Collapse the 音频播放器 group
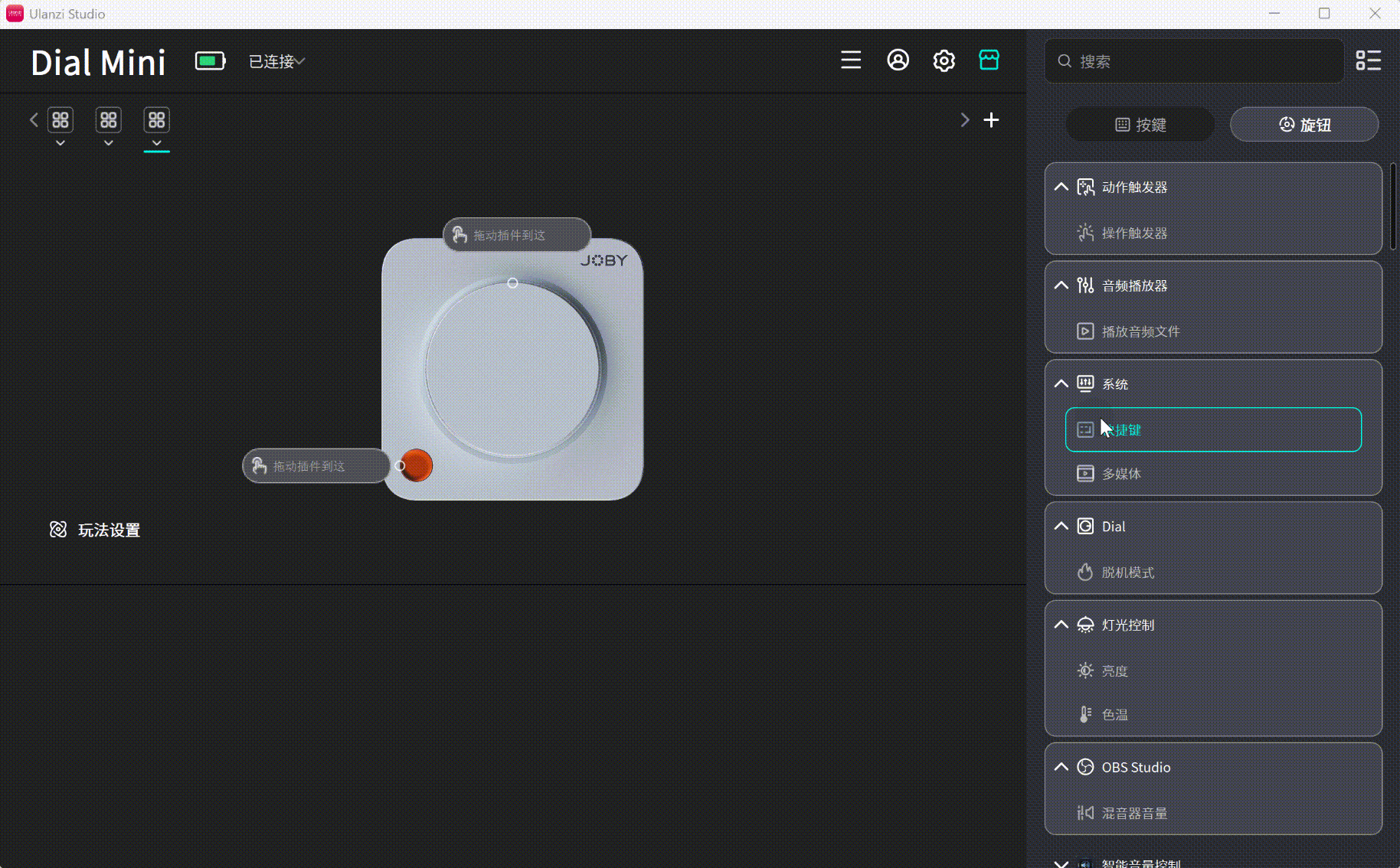This screenshot has width=1400, height=868. pos(1061,286)
